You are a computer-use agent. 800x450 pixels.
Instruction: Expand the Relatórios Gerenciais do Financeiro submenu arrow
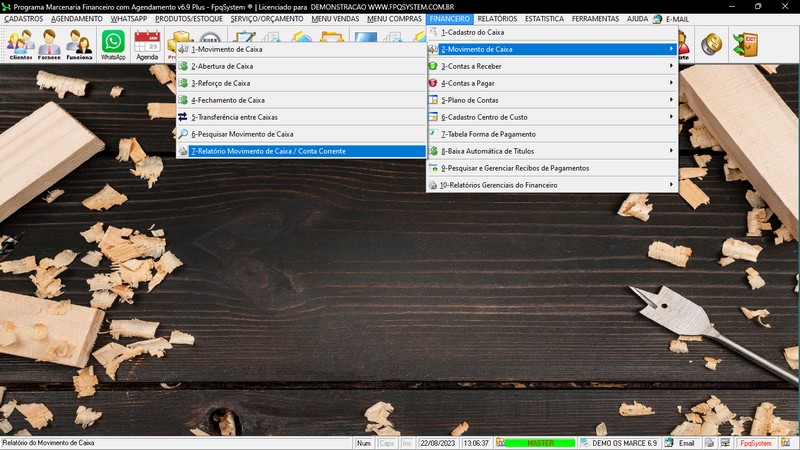(x=670, y=185)
